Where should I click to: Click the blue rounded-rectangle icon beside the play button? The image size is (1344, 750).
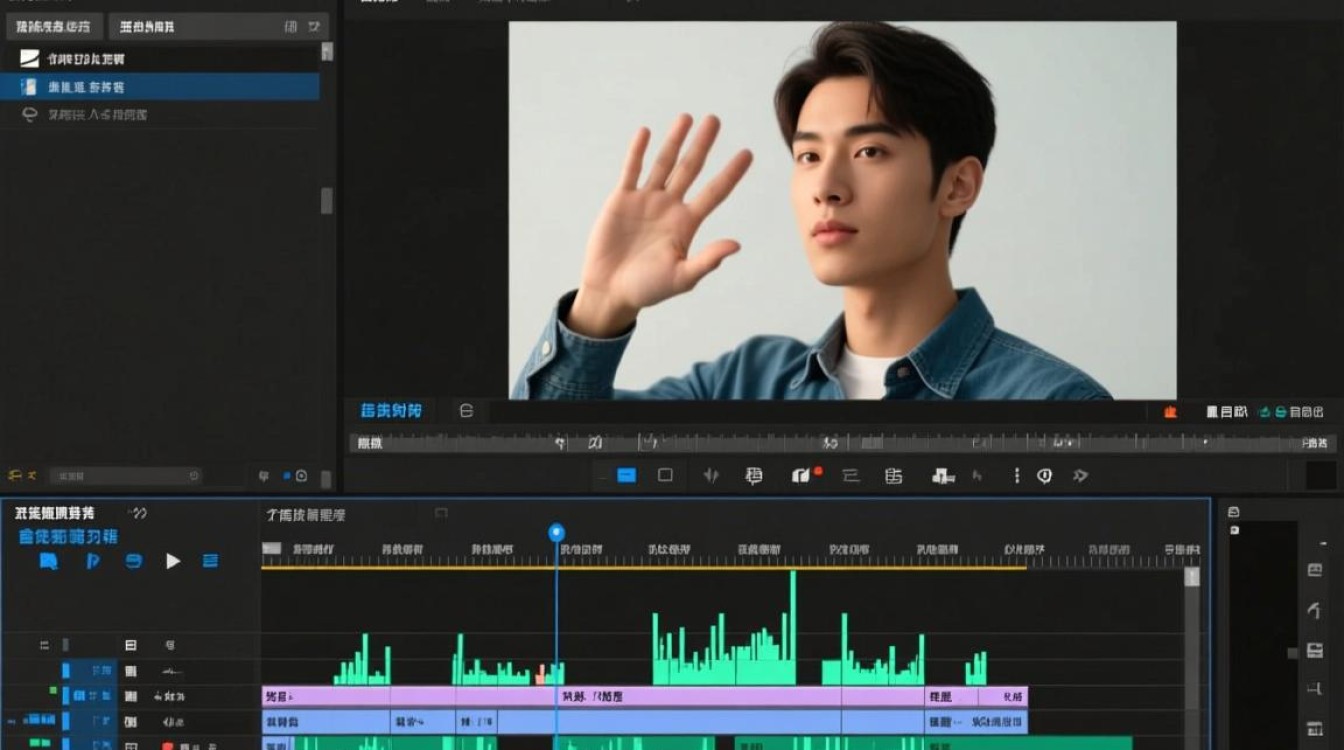[x=133, y=561]
